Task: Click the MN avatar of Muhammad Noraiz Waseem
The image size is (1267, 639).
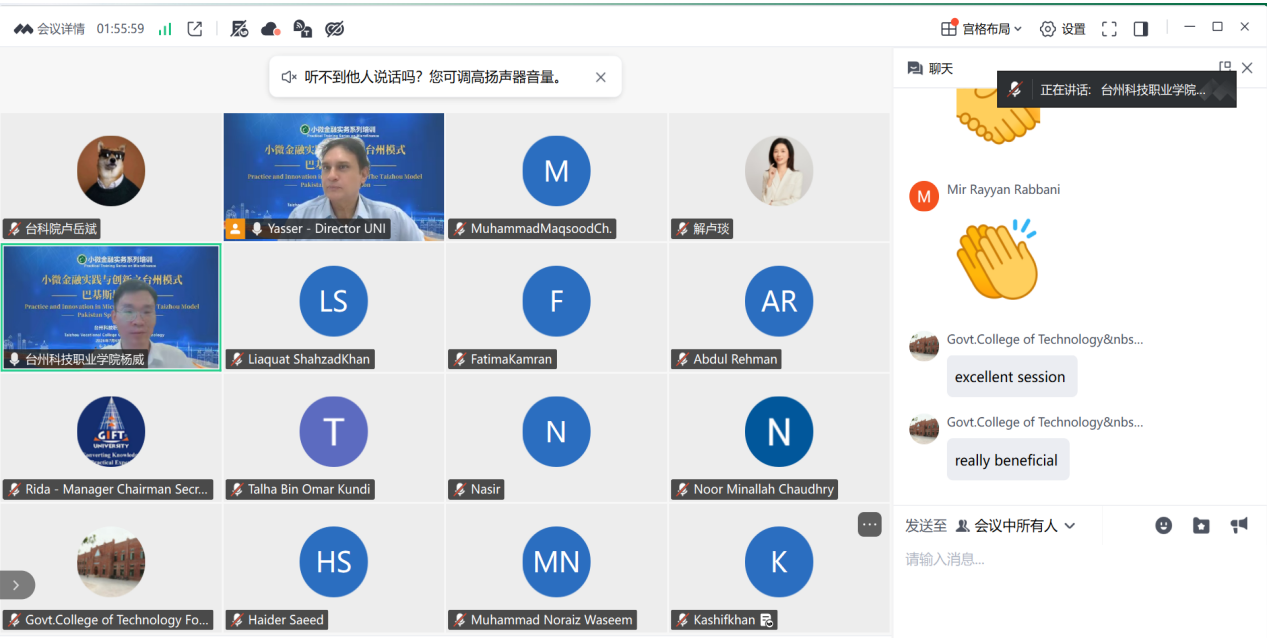Action: [556, 562]
